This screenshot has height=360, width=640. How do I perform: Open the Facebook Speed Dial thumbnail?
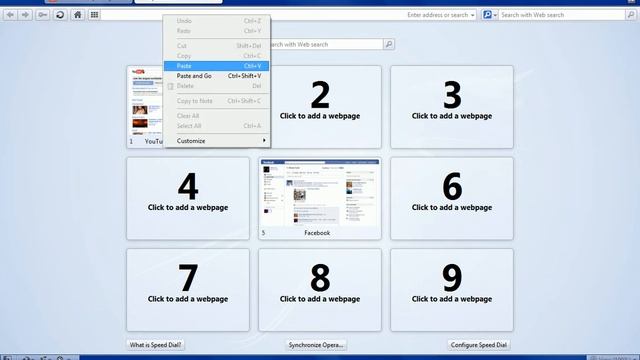point(320,198)
